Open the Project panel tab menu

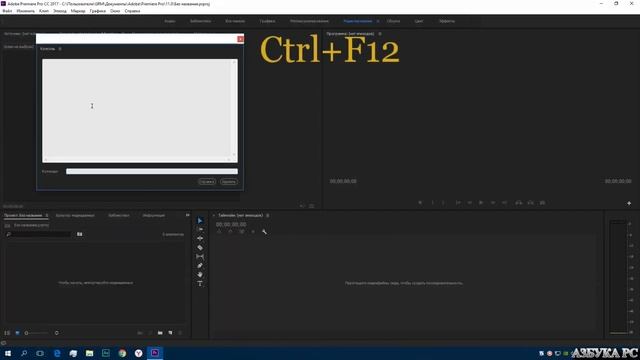tap(47, 215)
